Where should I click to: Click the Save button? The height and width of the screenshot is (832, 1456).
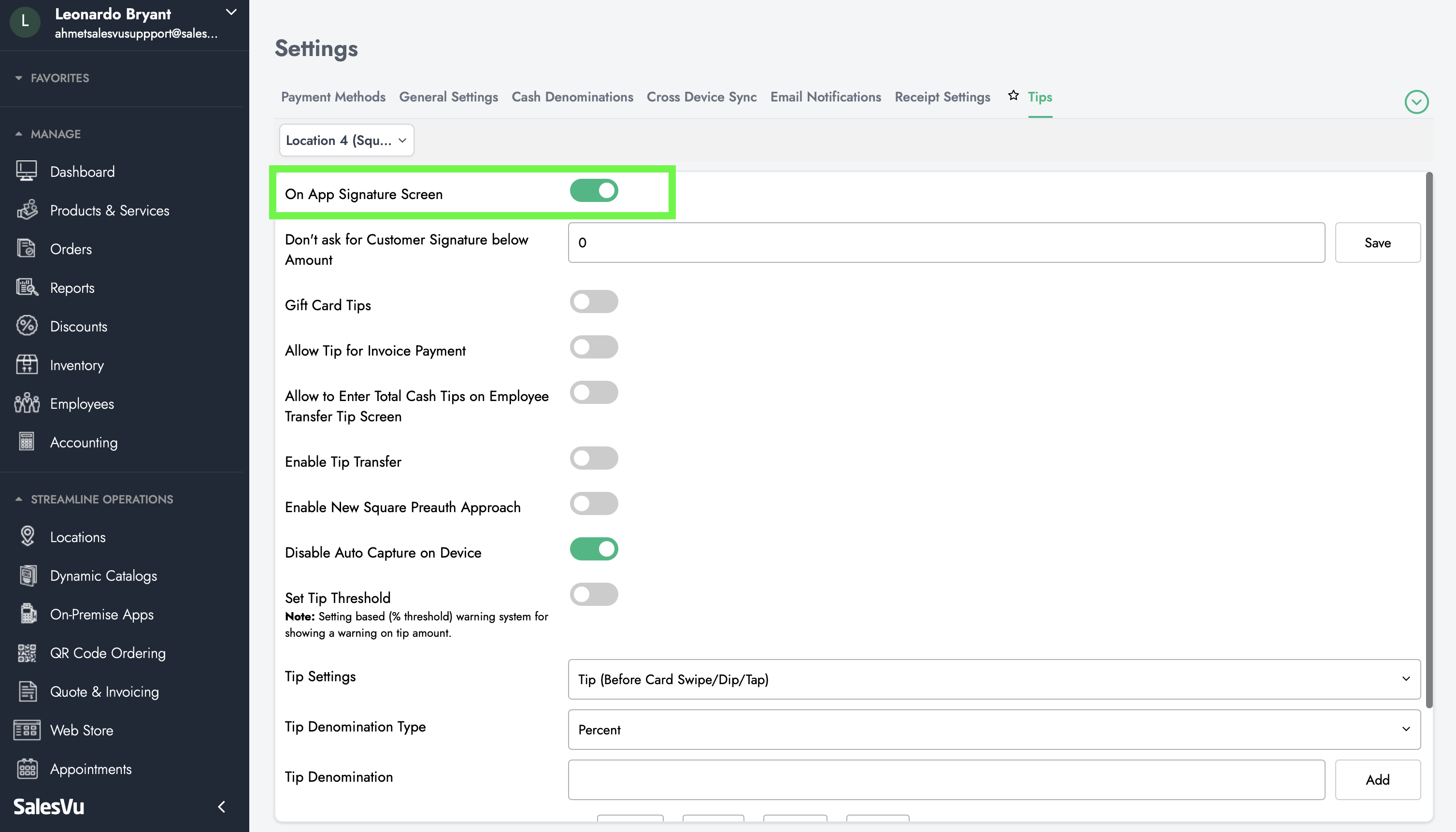[1377, 242]
